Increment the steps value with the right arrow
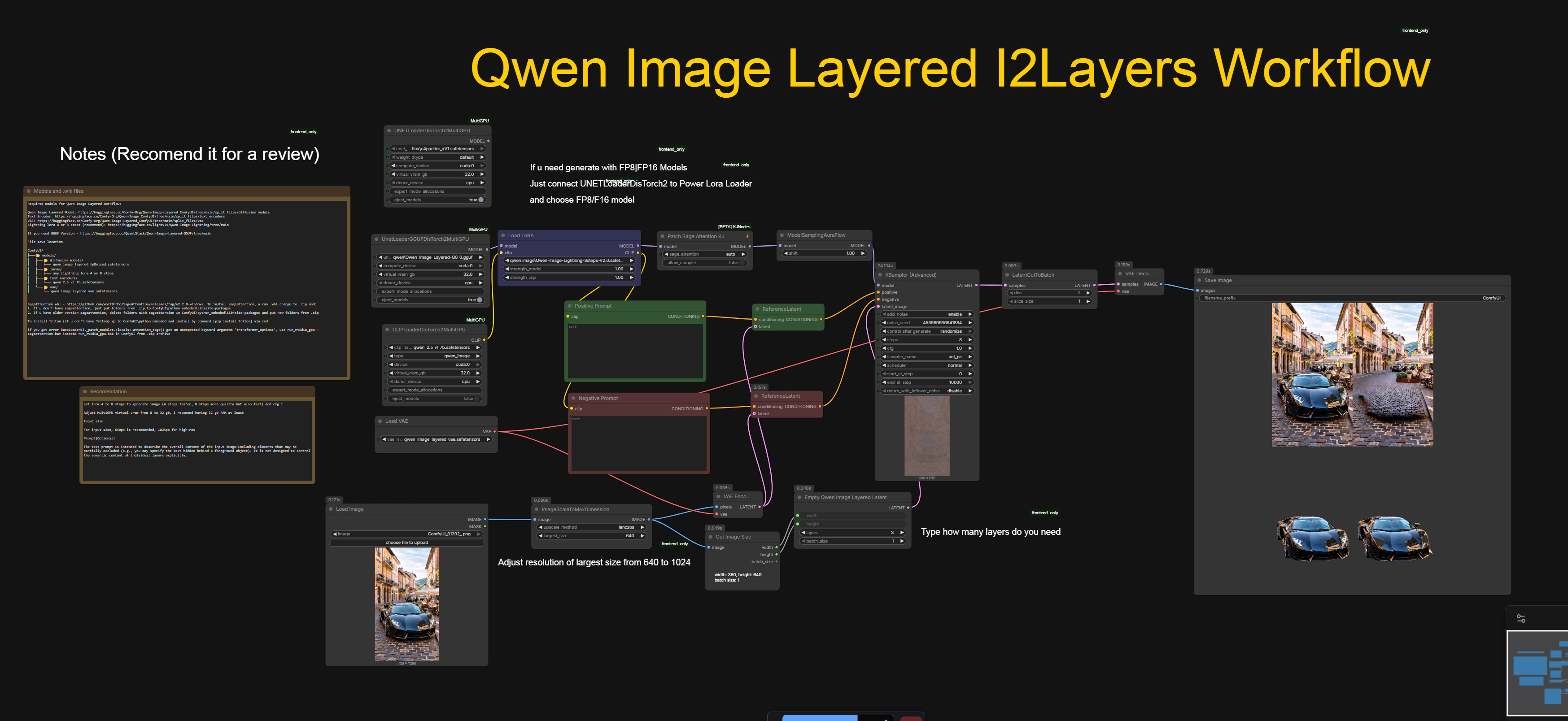This screenshot has height=721, width=1568. click(970, 339)
